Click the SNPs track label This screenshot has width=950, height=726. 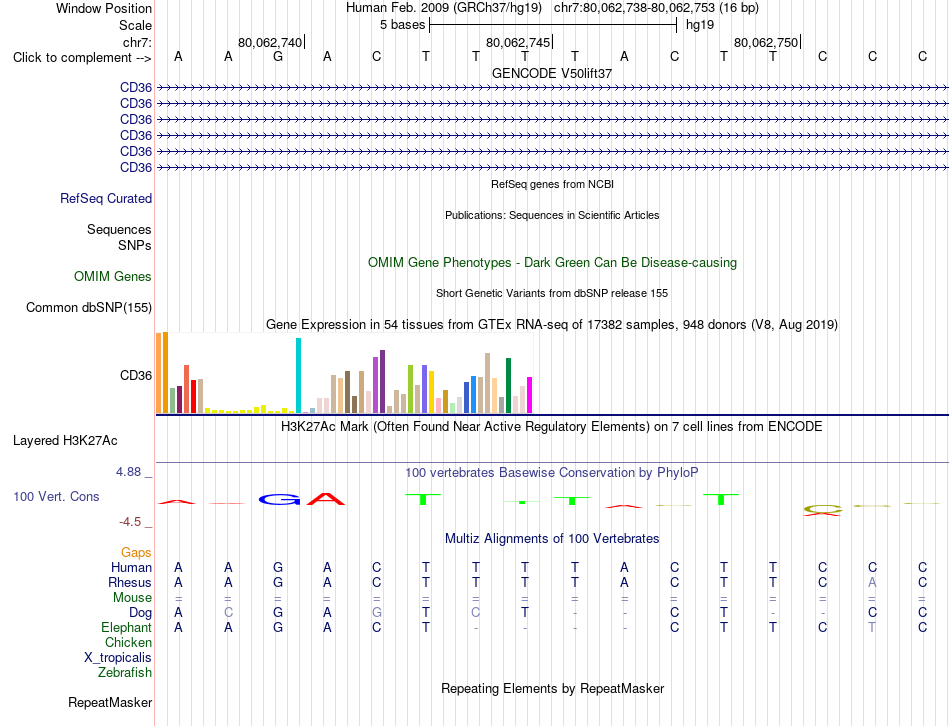point(135,245)
